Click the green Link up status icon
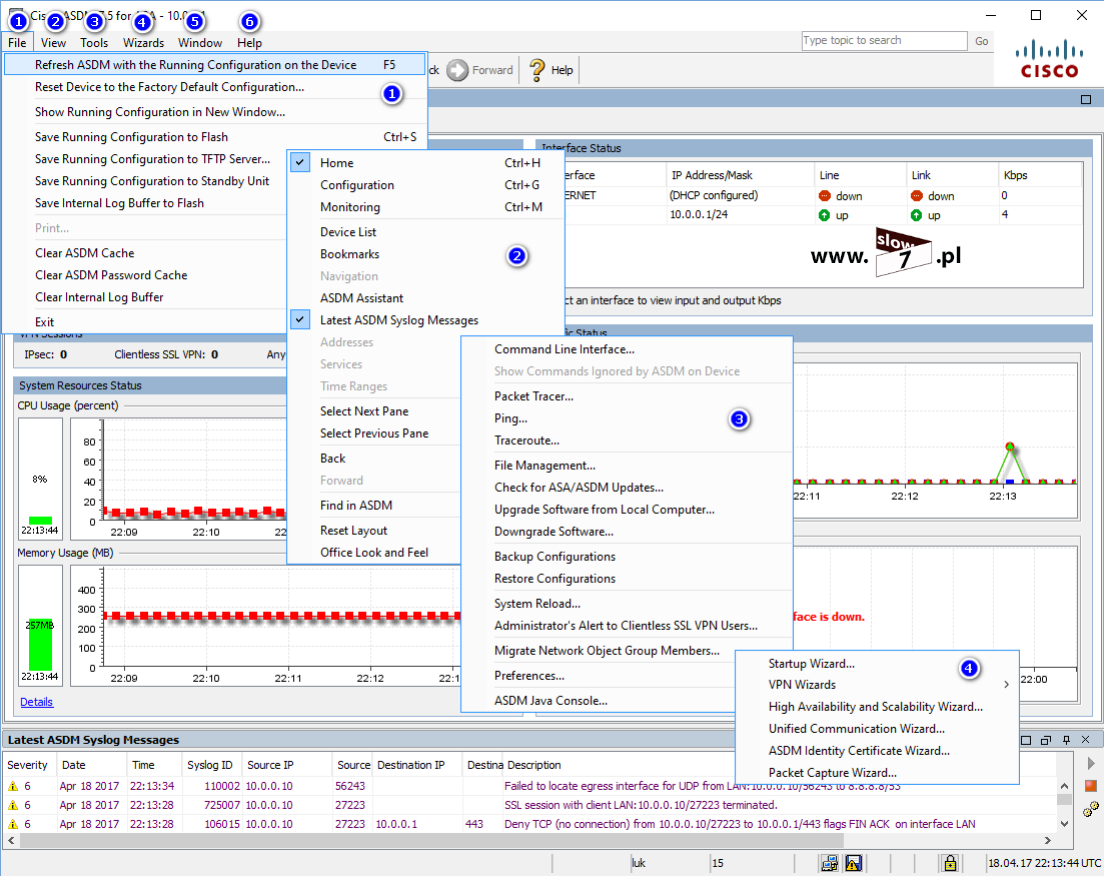The height and width of the screenshot is (876, 1104). click(x=917, y=215)
